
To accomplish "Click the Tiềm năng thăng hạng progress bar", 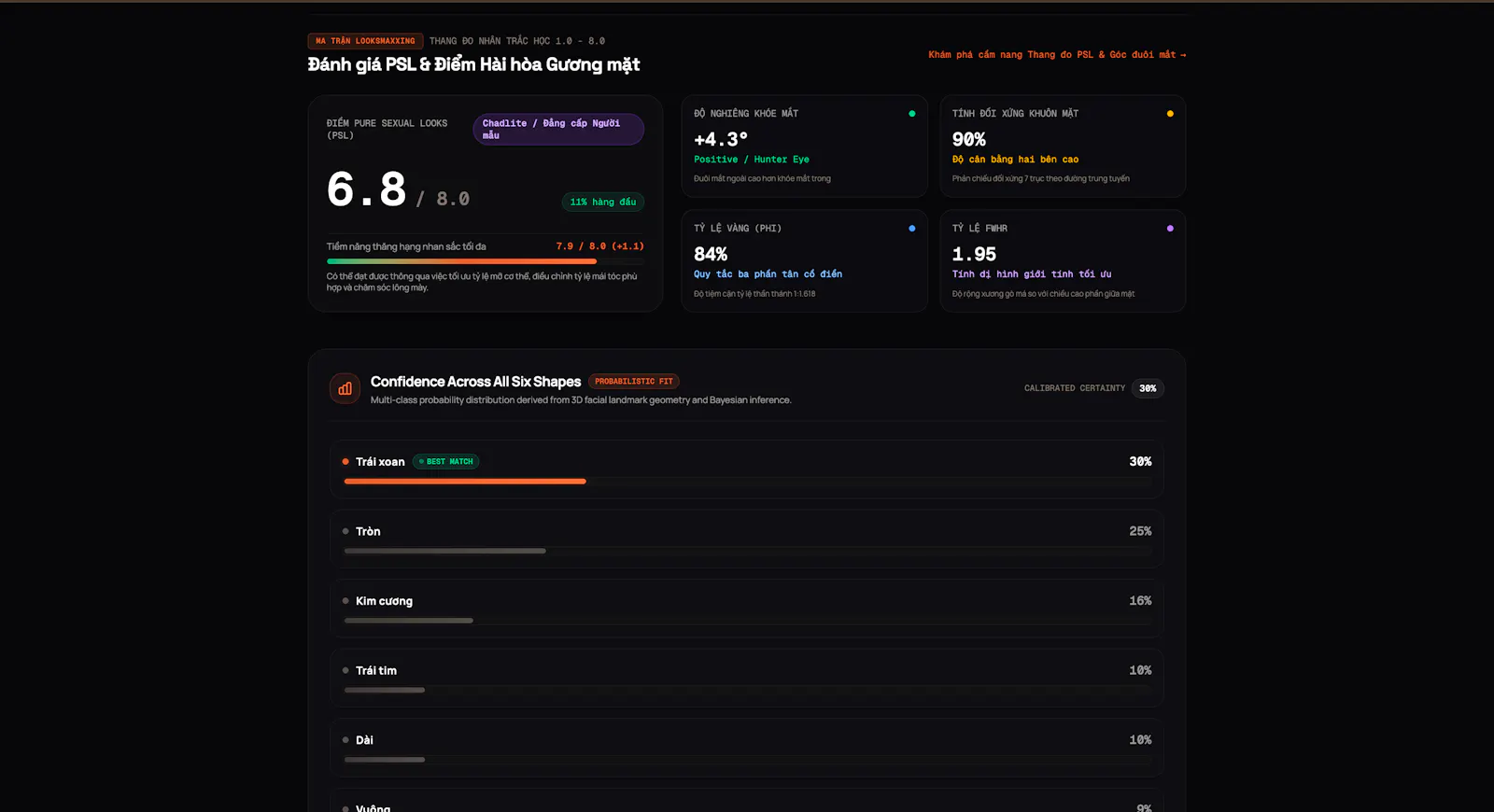I will 486,261.
